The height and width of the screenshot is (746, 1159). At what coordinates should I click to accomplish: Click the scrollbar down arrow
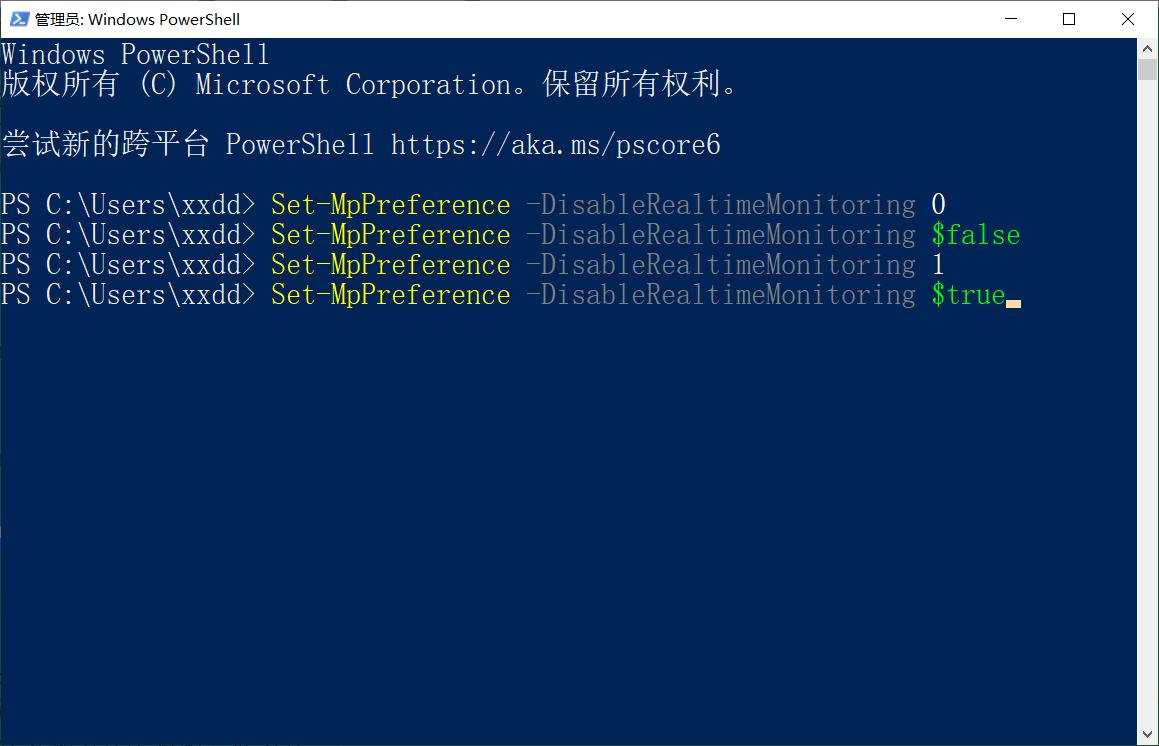(1148, 732)
